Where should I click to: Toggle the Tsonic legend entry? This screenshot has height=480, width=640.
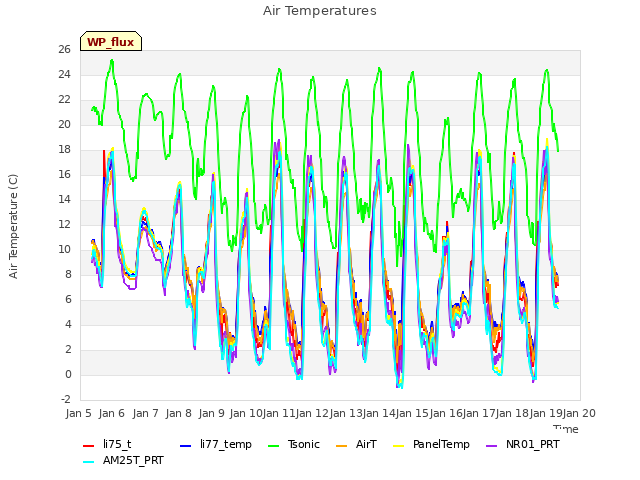293,444
